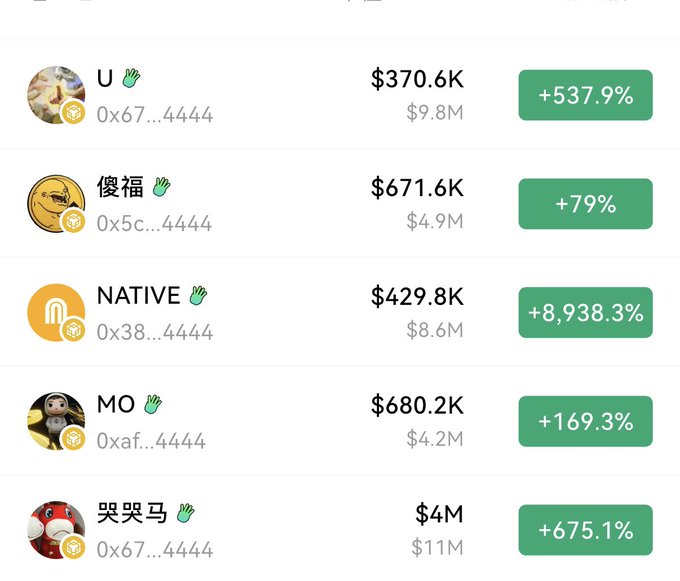Click the green hand icon beside NATIVE

coord(198,295)
